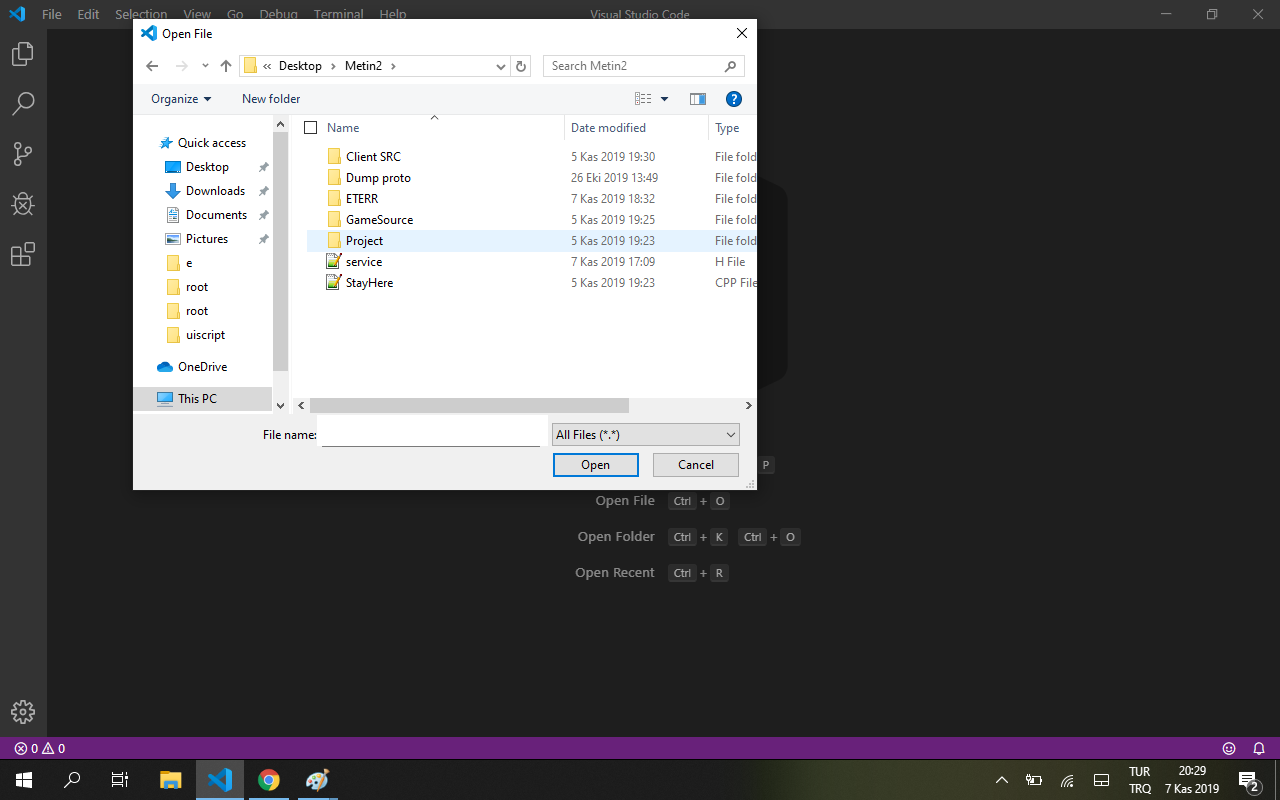Open the Windows action center notifications
This screenshot has width=1280, height=800.
[x=1248, y=780]
